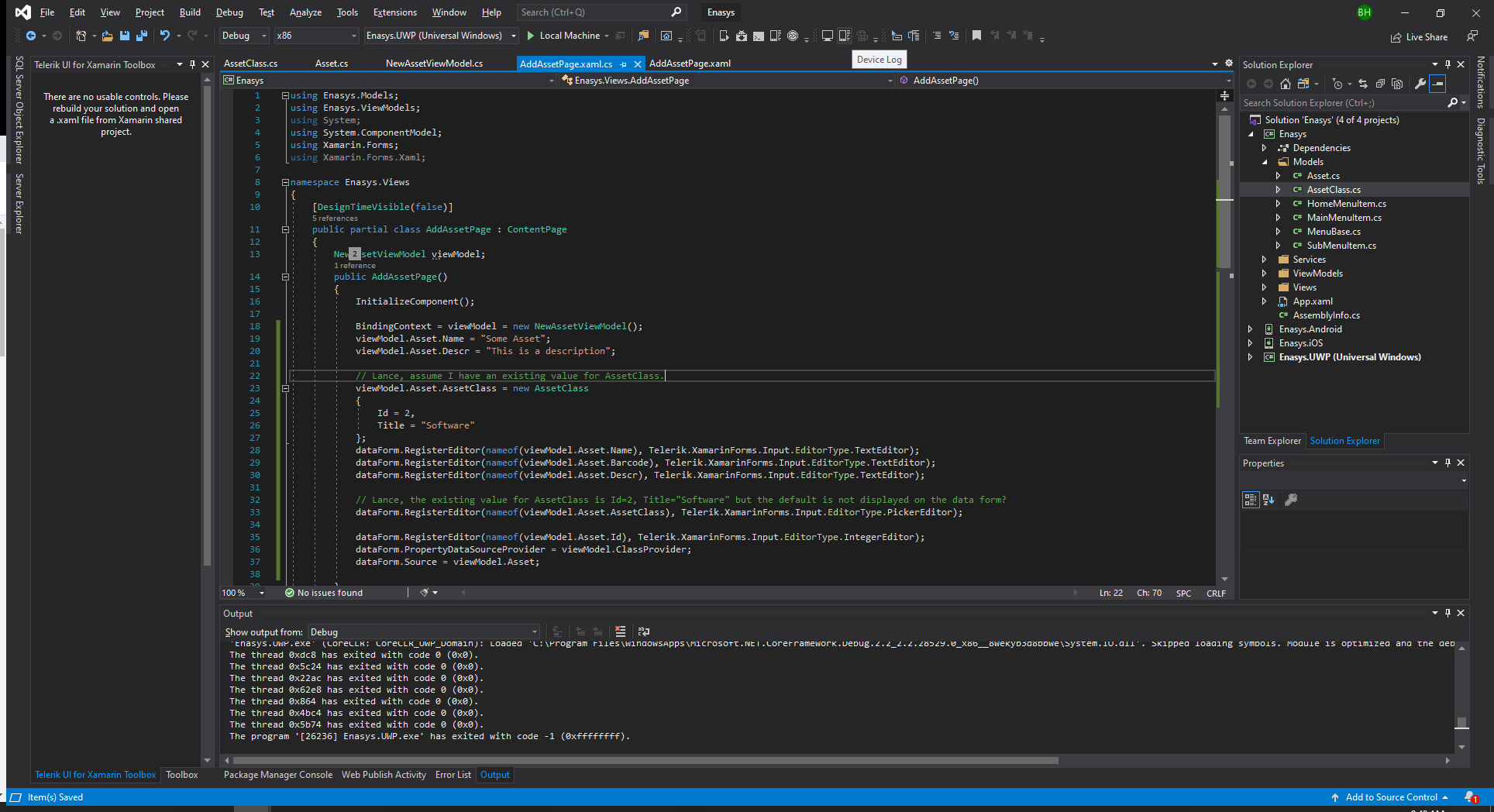Viewport: 1494px width, 812px height.
Task: Toggle word wrap in the Output window
Action: click(643, 631)
